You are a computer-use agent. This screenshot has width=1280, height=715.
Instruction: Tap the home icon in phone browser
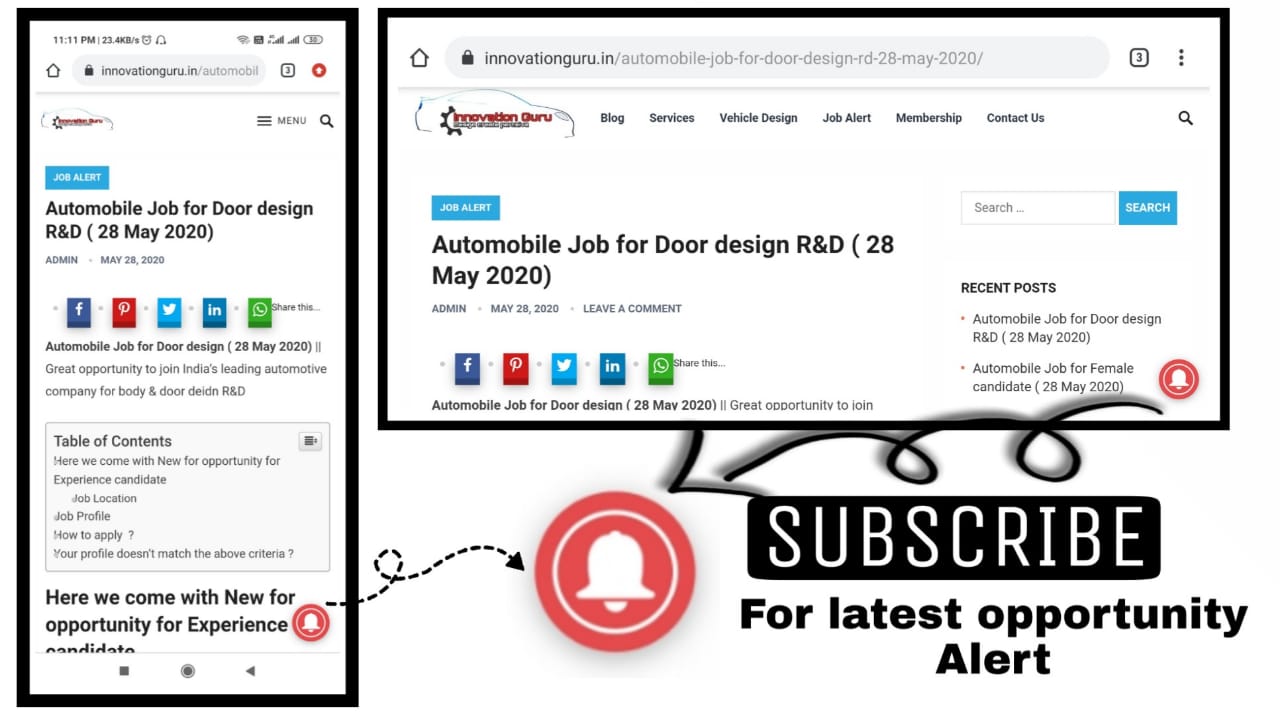pos(54,71)
